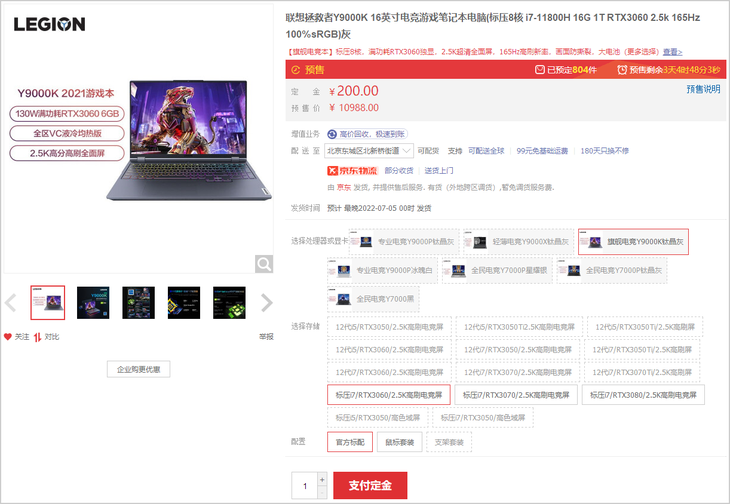Select third product thumbnail
This screenshot has height=504, width=730.
[x=138, y=302]
